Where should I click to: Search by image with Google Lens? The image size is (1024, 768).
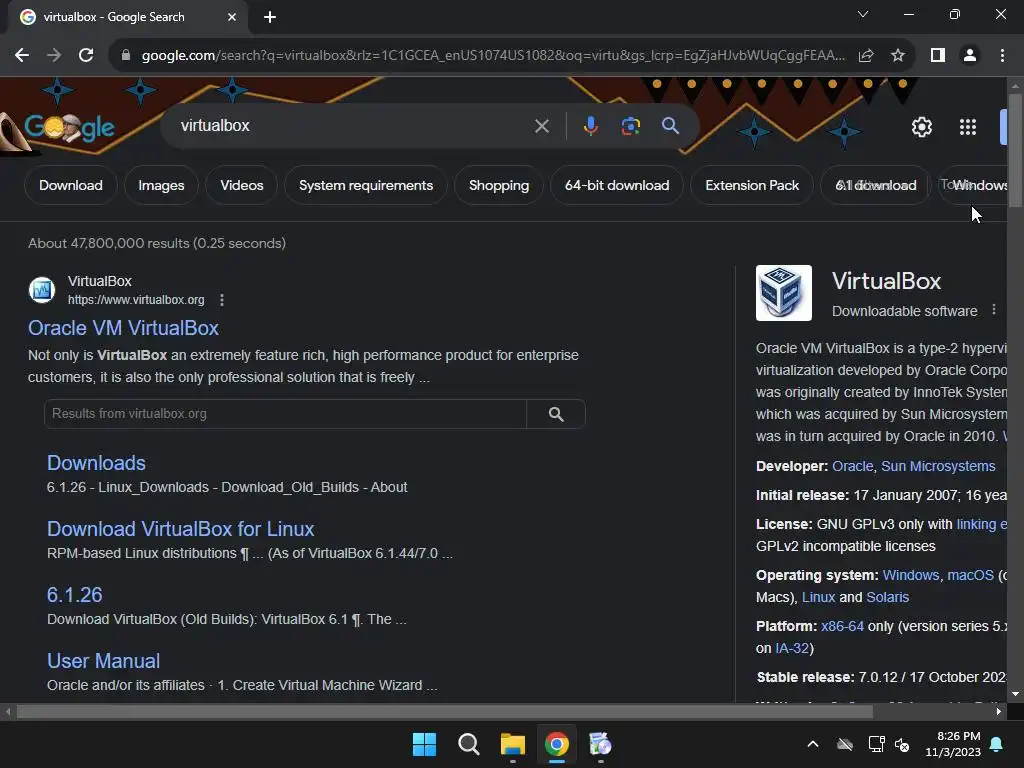tap(630, 126)
